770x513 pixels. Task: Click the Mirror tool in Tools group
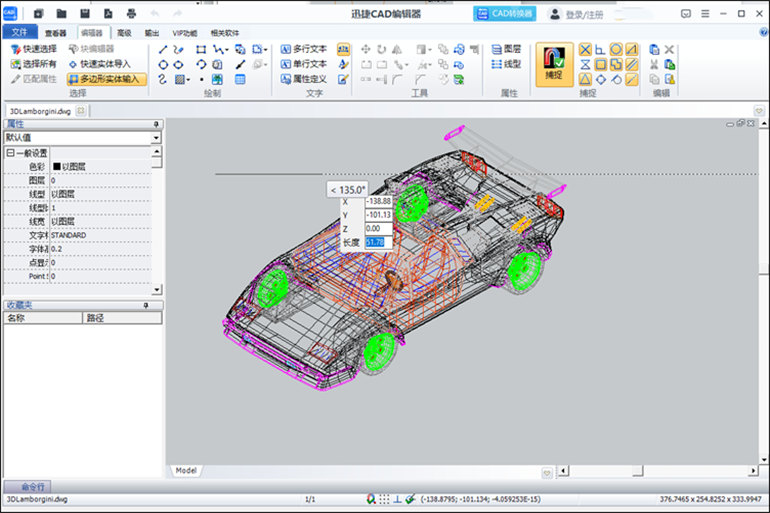point(397,49)
